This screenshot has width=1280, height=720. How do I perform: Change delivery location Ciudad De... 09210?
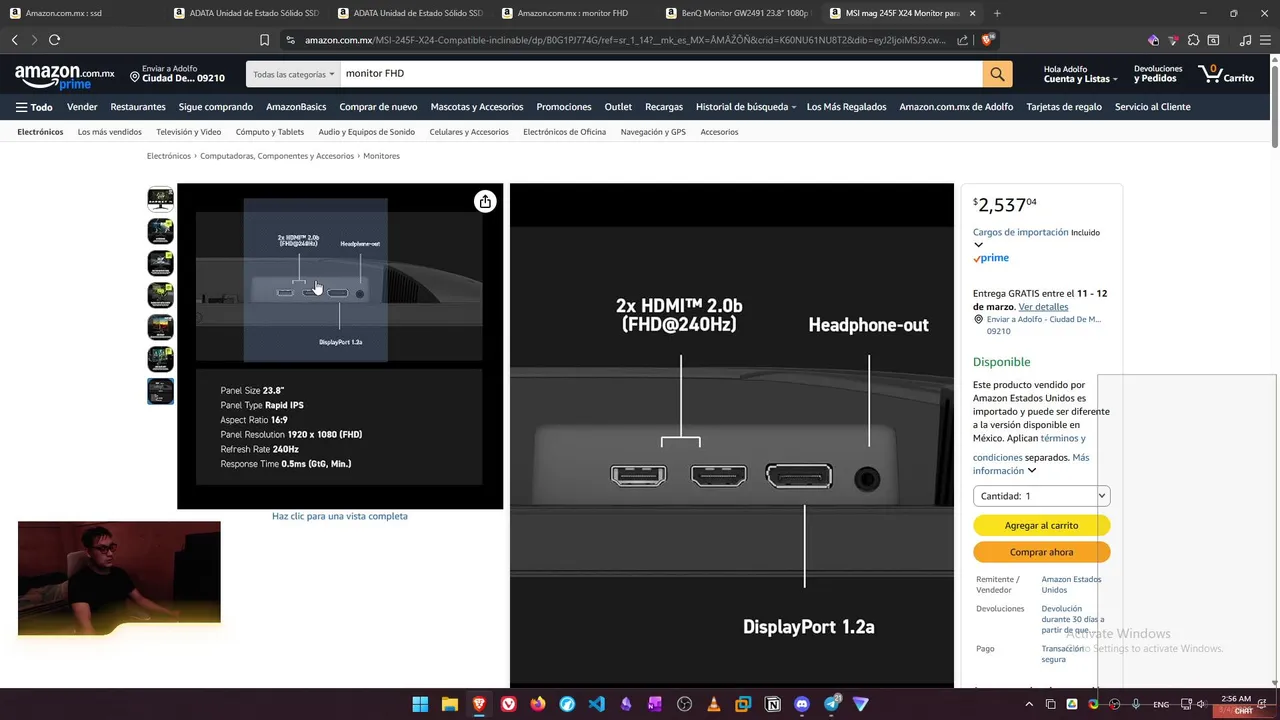[177, 74]
